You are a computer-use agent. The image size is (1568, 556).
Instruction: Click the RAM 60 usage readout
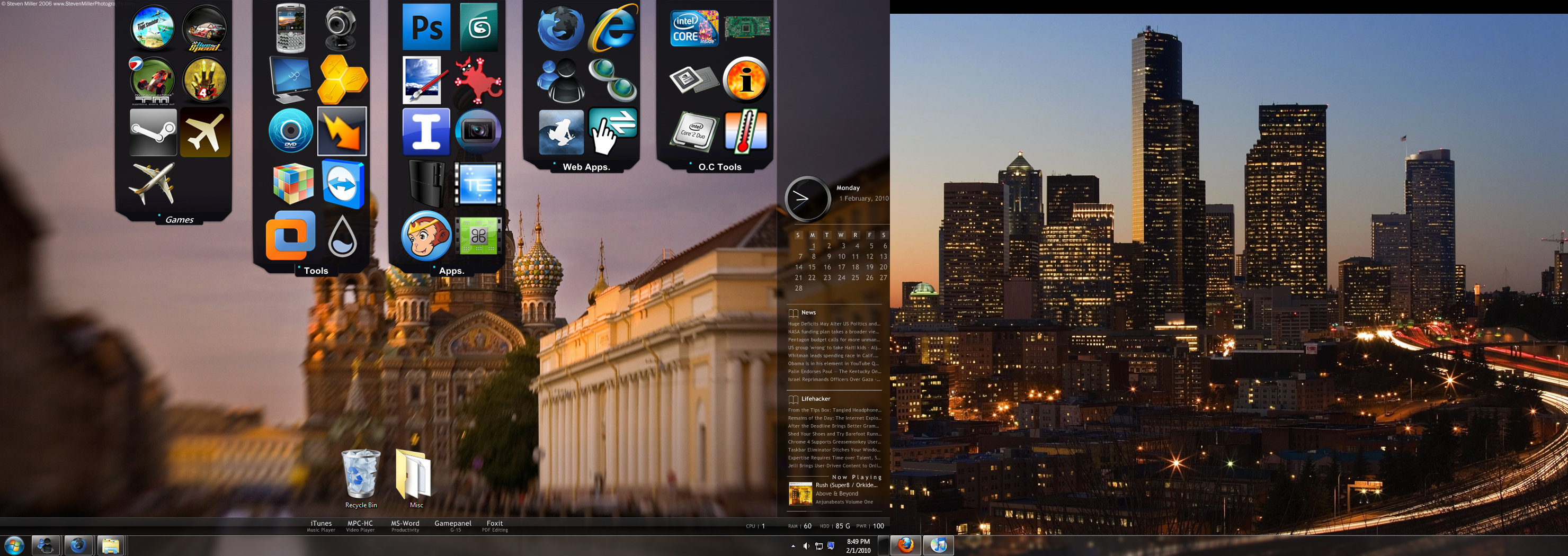800,526
